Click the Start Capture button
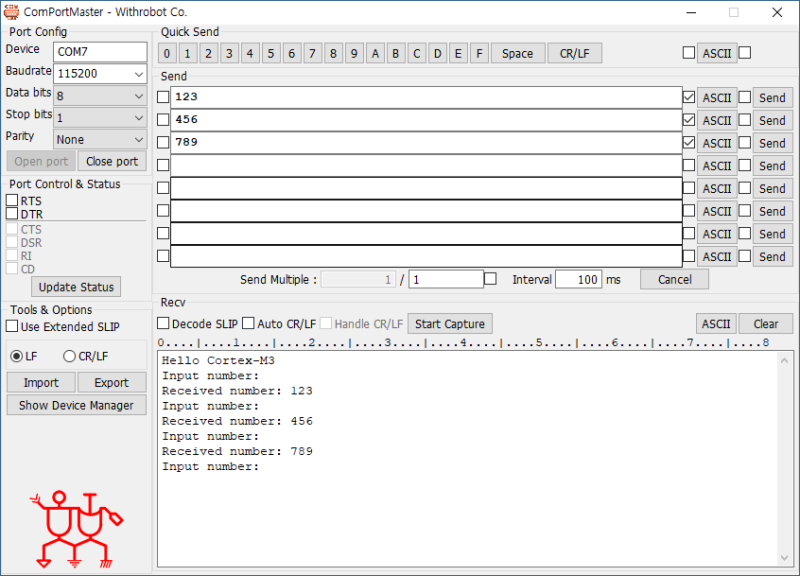Image resolution: width=800 pixels, height=576 pixels. [450, 324]
